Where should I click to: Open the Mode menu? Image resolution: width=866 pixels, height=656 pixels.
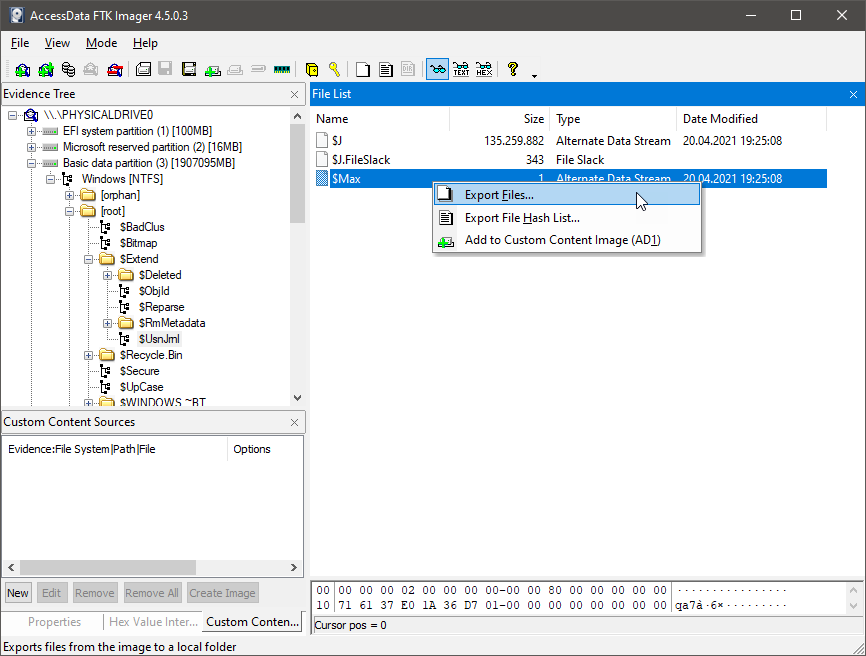[101, 43]
